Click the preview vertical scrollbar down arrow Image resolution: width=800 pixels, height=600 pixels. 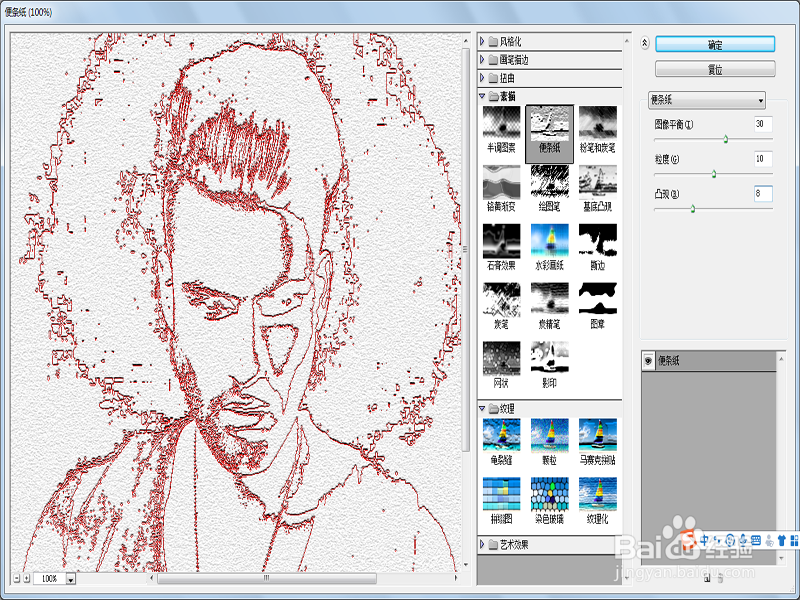pyautogui.click(x=465, y=565)
